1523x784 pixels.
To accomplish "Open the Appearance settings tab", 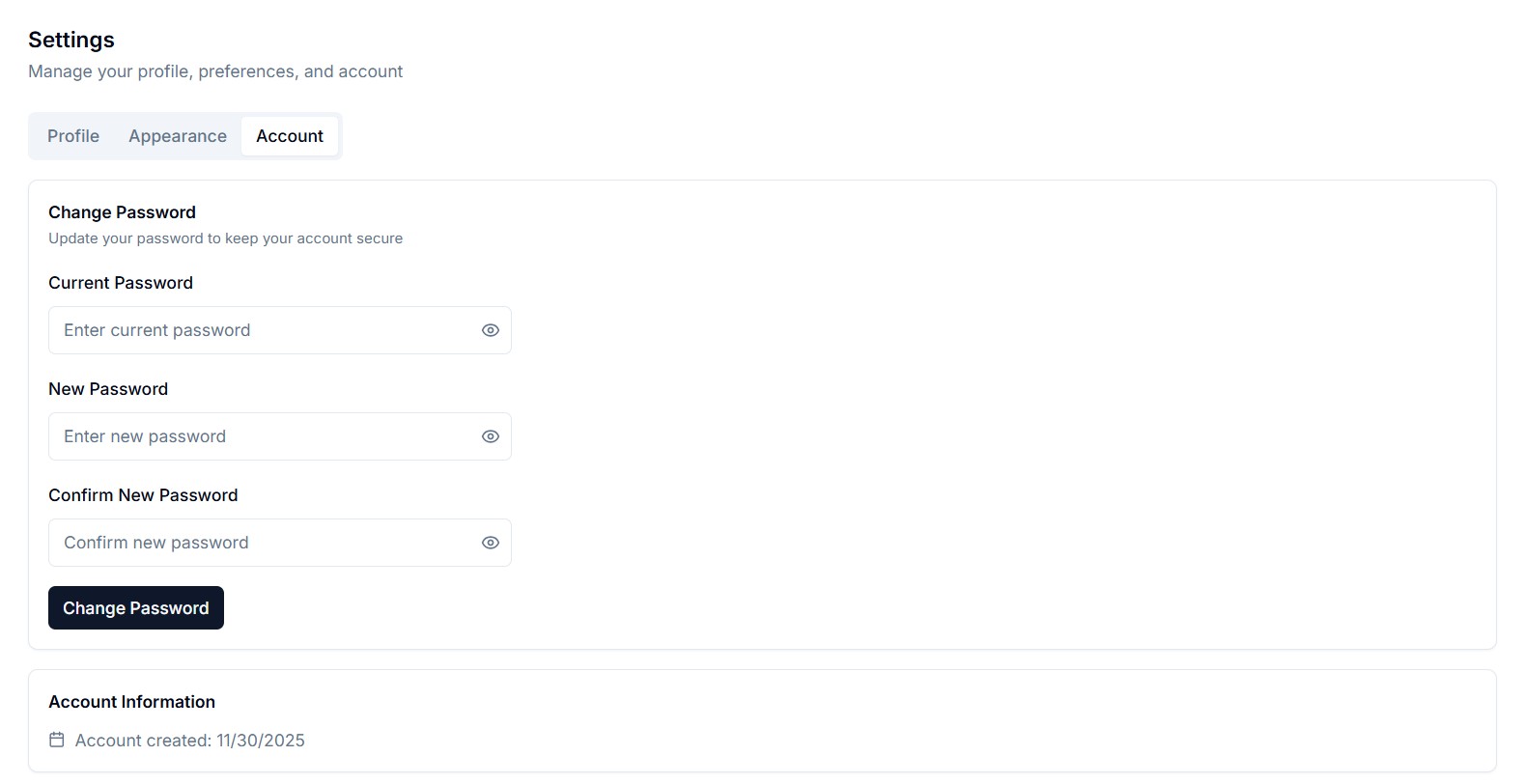I will (177, 135).
